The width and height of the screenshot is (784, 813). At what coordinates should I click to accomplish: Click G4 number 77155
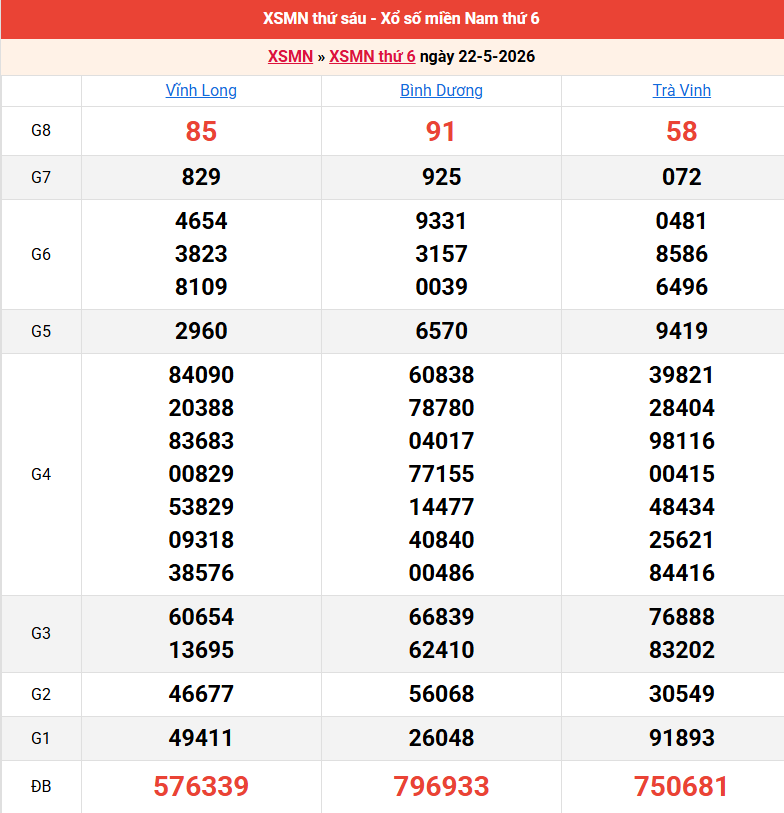point(441,474)
